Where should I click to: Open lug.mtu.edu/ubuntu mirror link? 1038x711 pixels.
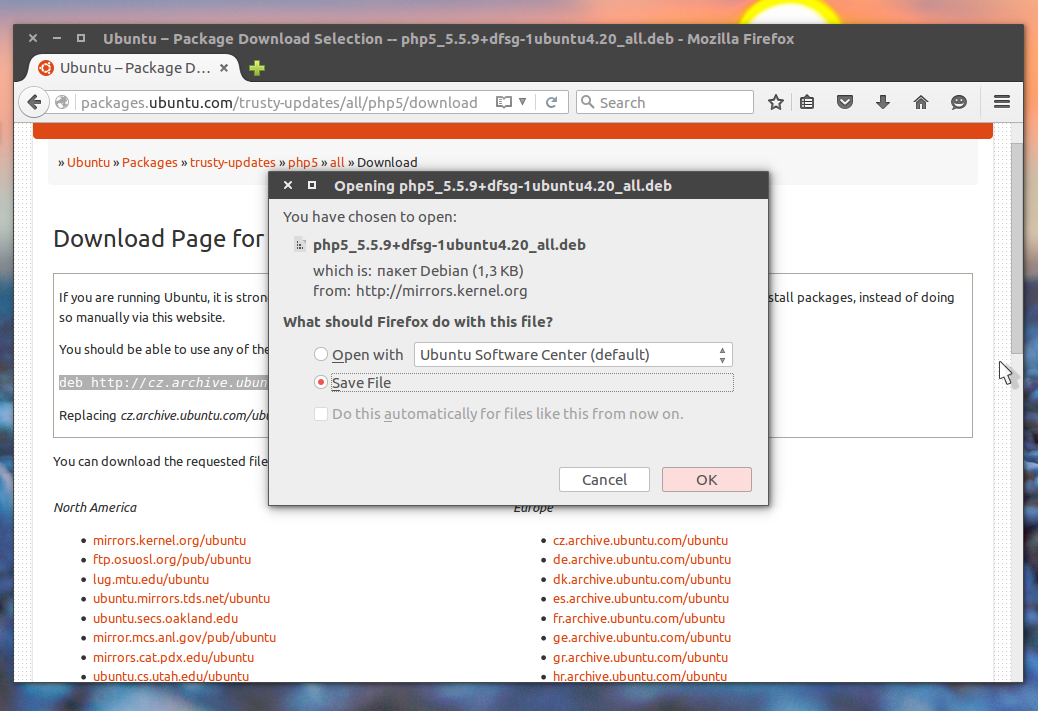pyautogui.click(x=151, y=579)
